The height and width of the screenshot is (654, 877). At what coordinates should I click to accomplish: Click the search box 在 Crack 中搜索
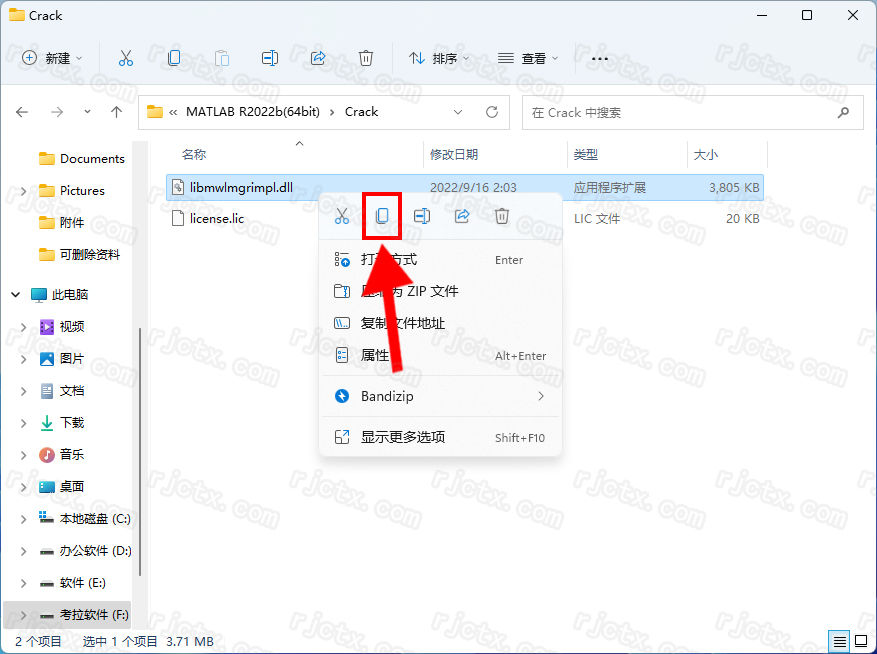point(680,112)
